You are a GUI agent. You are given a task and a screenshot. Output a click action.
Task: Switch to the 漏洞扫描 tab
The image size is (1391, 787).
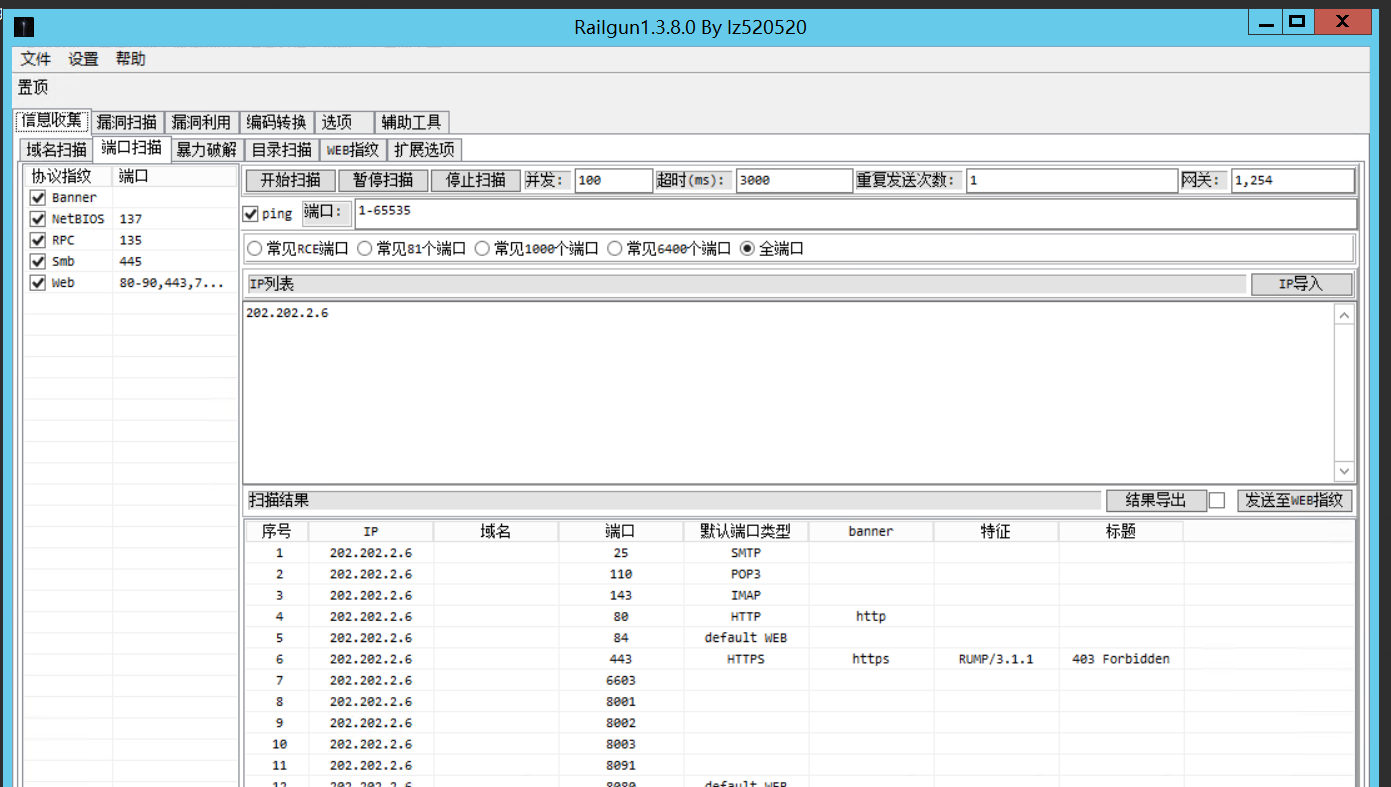pyautogui.click(x=127, y=122)
